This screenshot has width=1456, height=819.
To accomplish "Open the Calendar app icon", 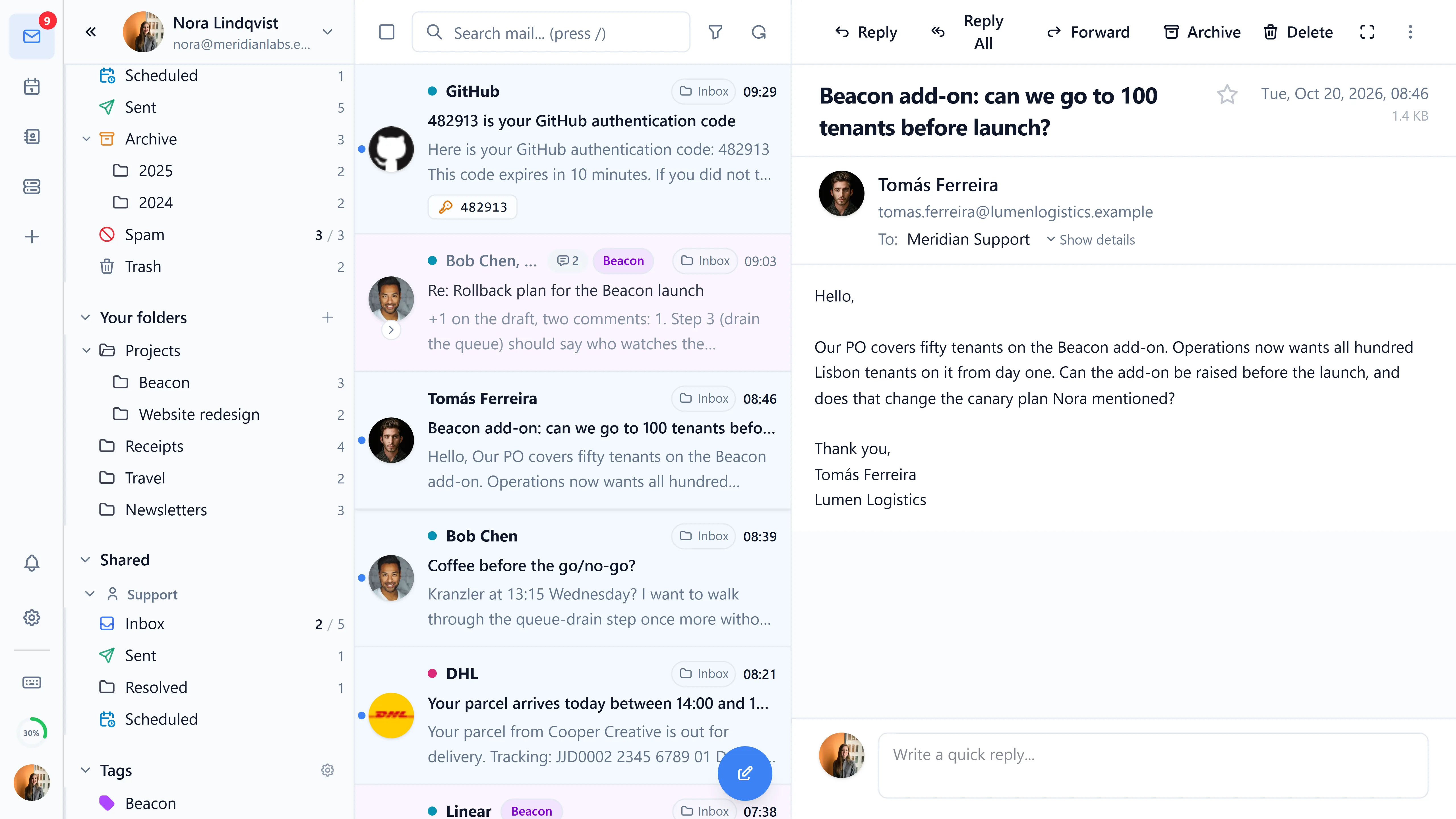I will point(32,86).
